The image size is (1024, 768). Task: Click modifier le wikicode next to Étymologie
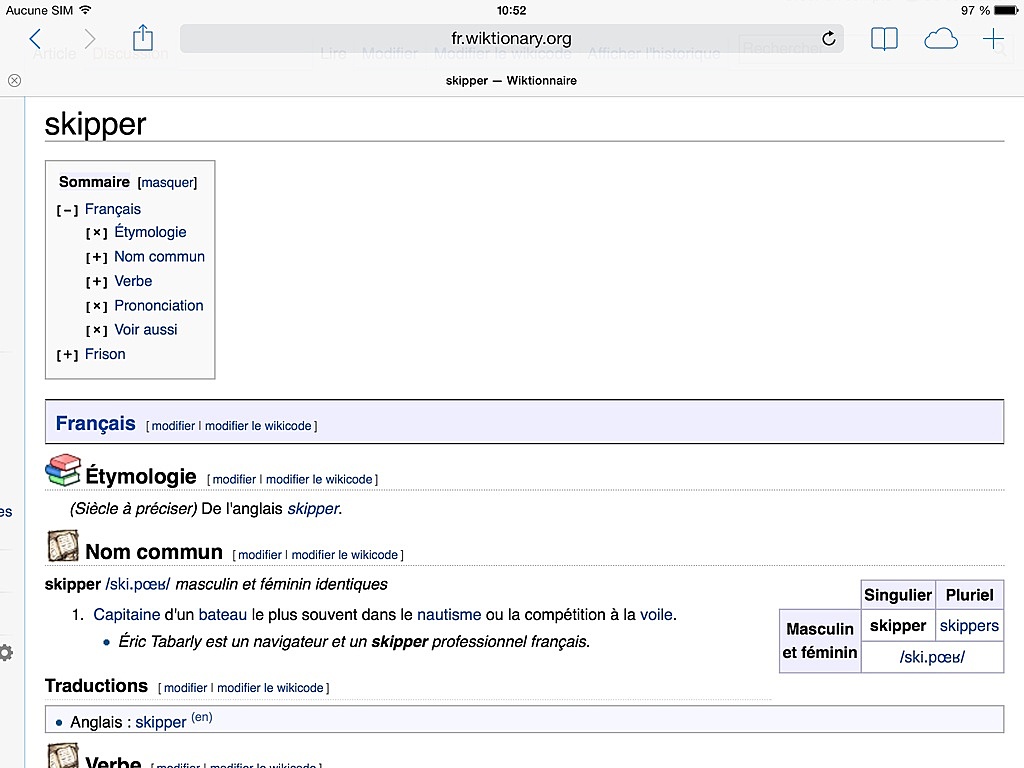[x=319, y=479]
